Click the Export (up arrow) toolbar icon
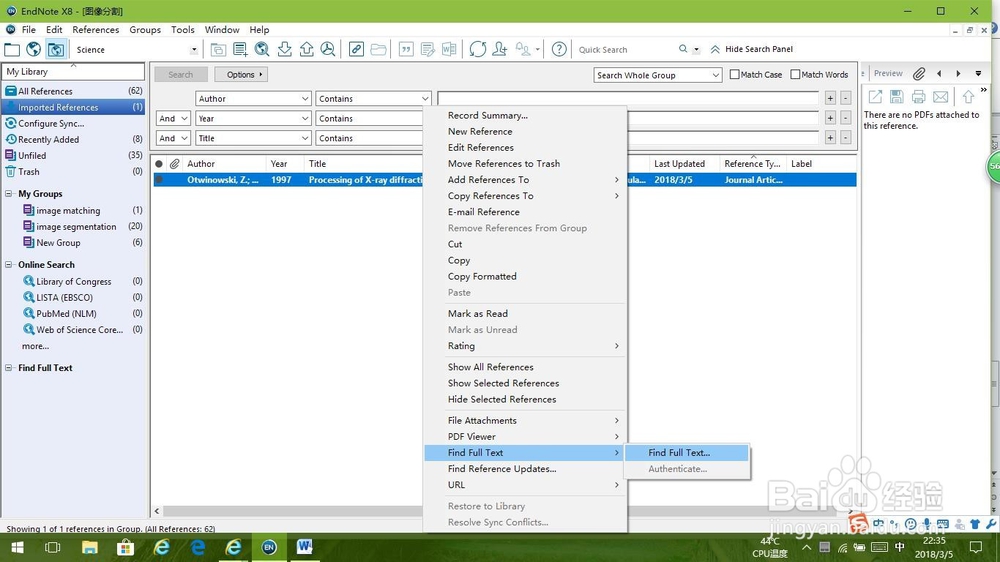The height and width of the screenshot is (562, 1000). [x=307, y=49]
